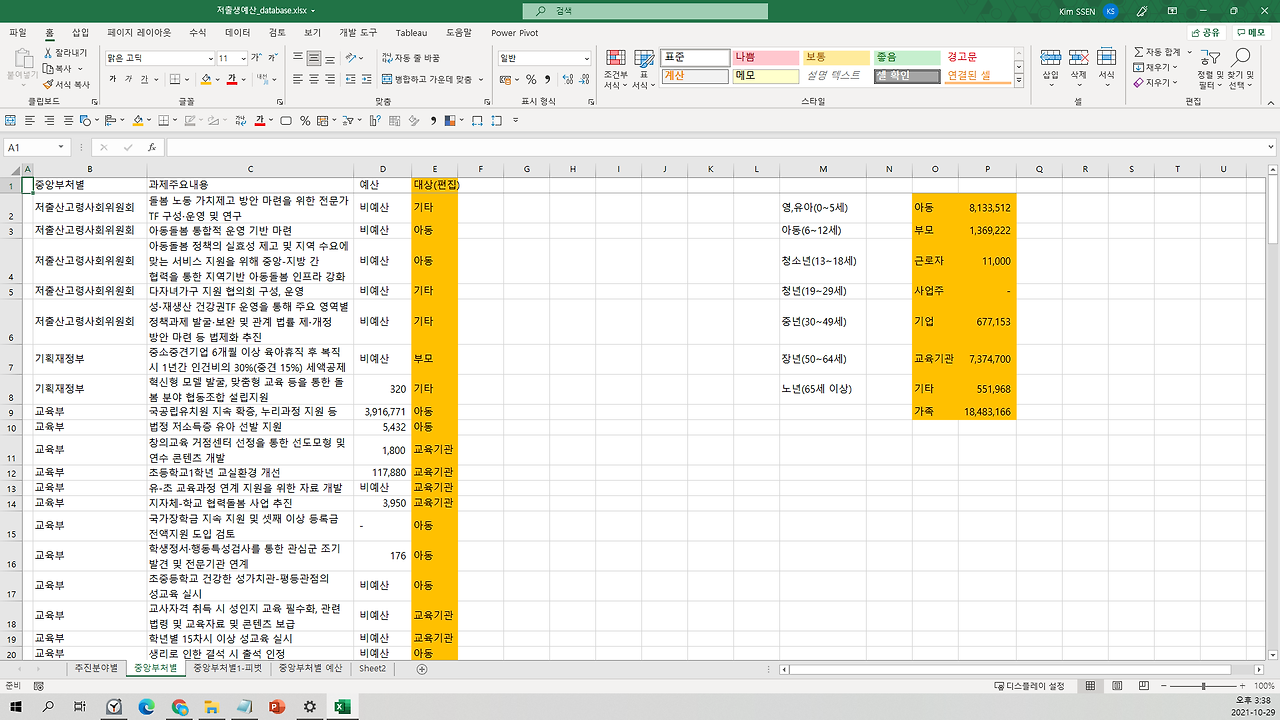Open Conditional Formatting (조건부 서식)

point(616,69)
